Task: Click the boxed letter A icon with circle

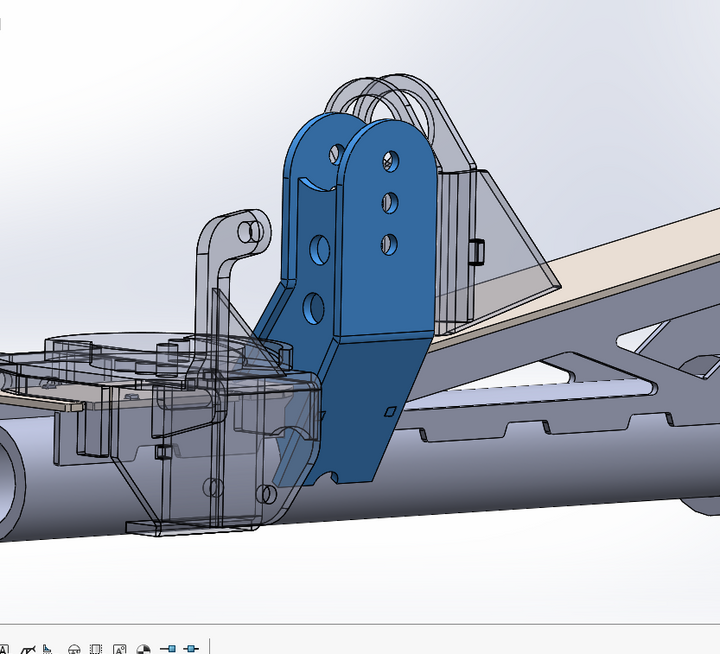Action: click(x=120, y=649)
